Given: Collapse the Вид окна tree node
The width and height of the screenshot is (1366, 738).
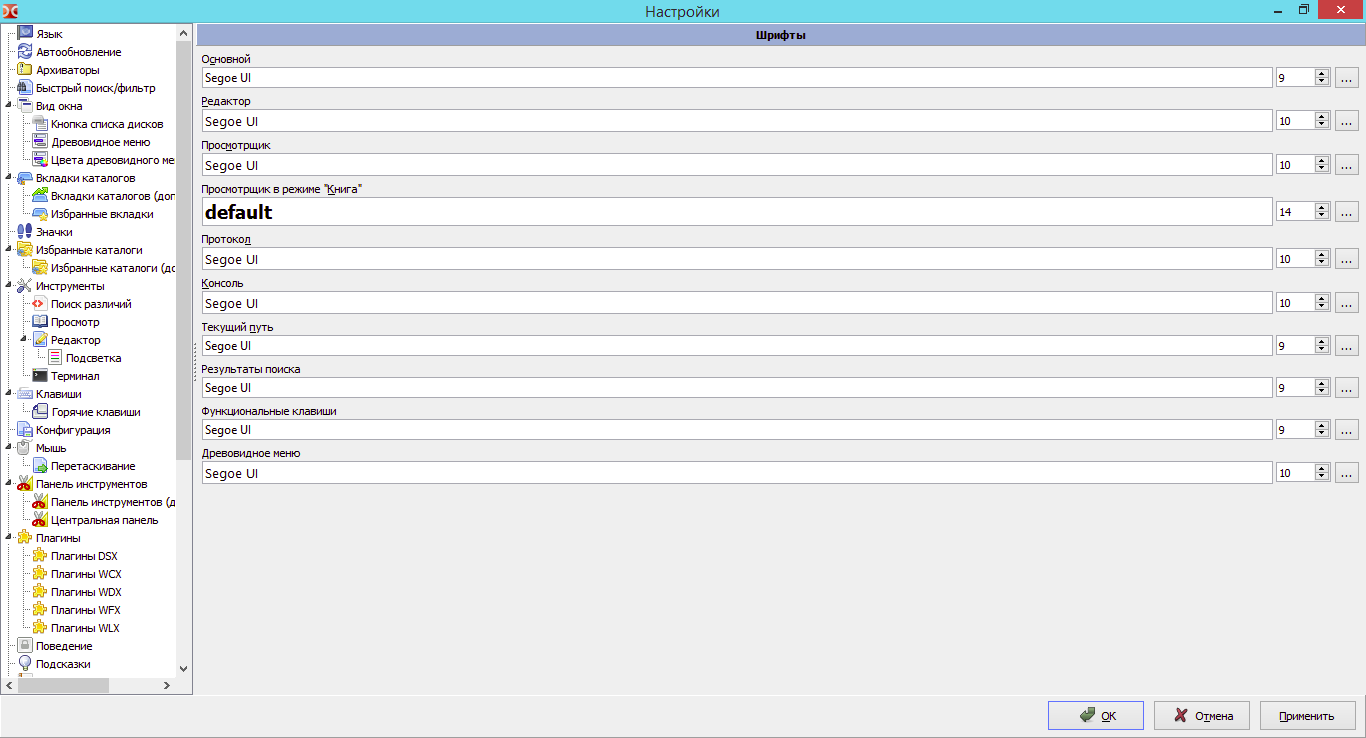Looking at the screenshot, I should [x=9, y=105].
